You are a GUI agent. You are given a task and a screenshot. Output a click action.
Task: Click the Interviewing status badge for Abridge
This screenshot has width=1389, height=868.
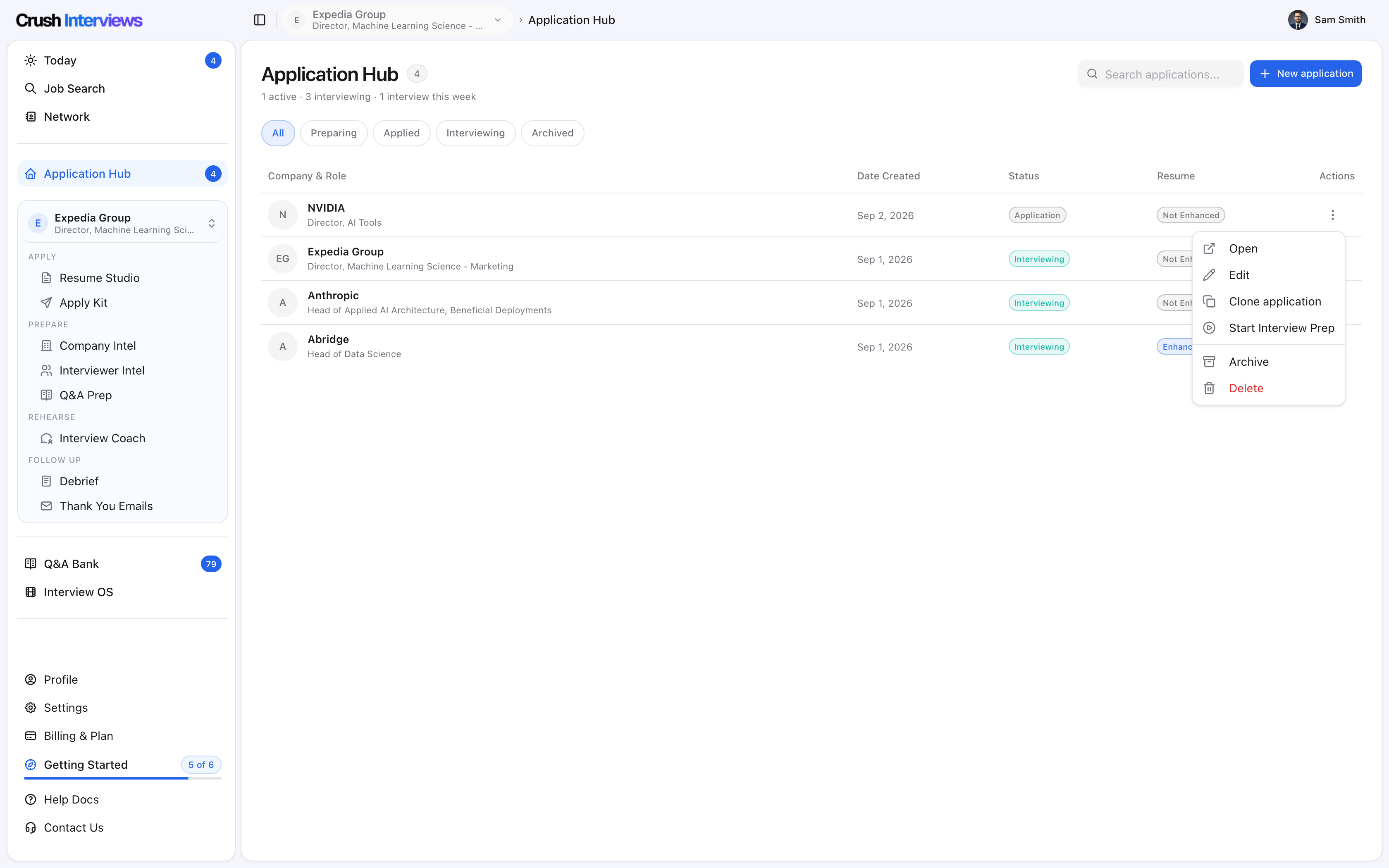pos(1039,347)
